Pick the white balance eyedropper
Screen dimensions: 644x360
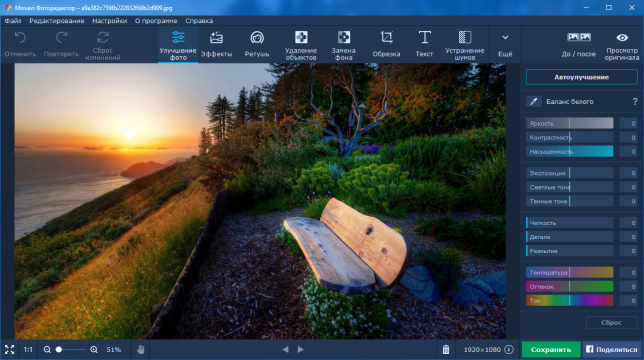pos(534,101)
